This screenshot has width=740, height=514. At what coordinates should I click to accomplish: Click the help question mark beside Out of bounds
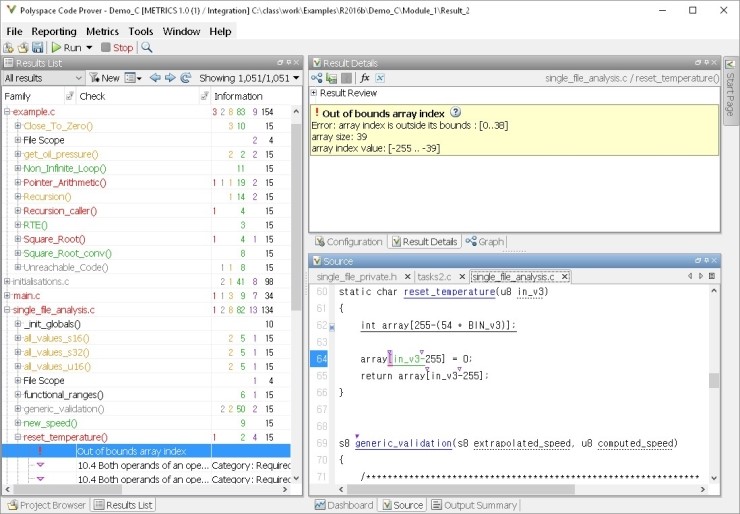click(455, 112)
